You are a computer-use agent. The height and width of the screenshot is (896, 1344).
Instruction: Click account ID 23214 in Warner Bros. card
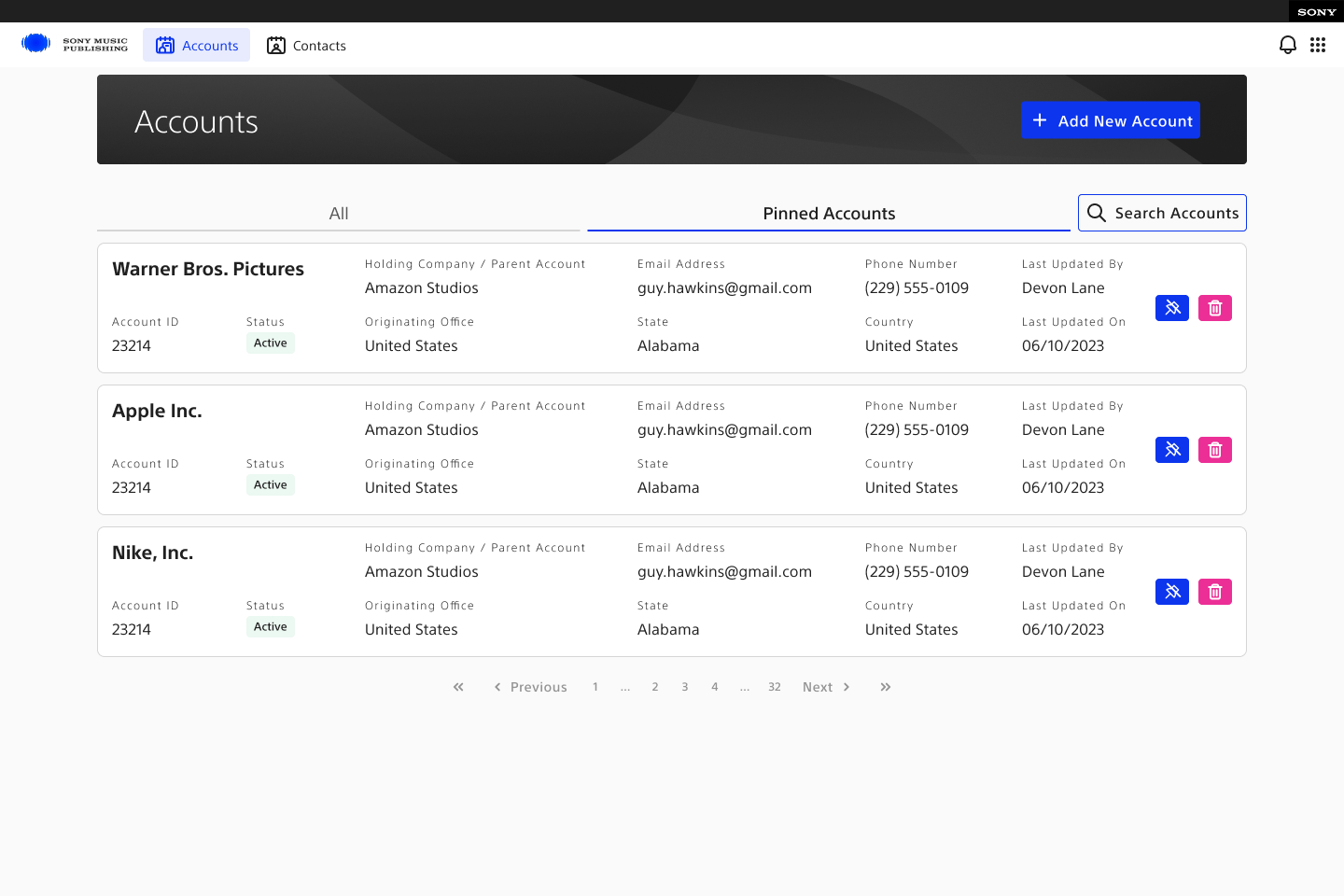coord(132,346)
